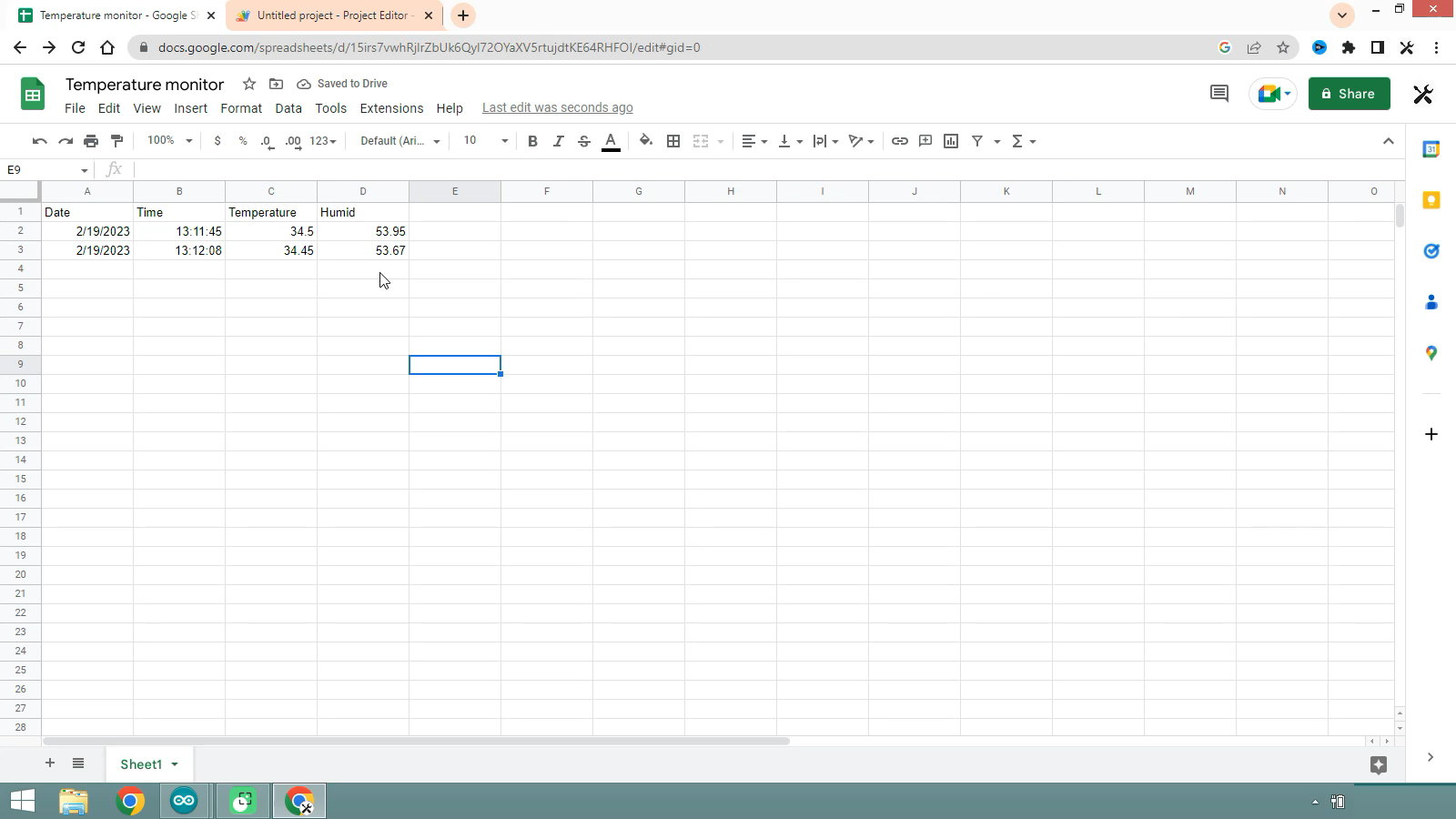1456x819 pixels.
Task: Open the Format menu
Action: 241,108
